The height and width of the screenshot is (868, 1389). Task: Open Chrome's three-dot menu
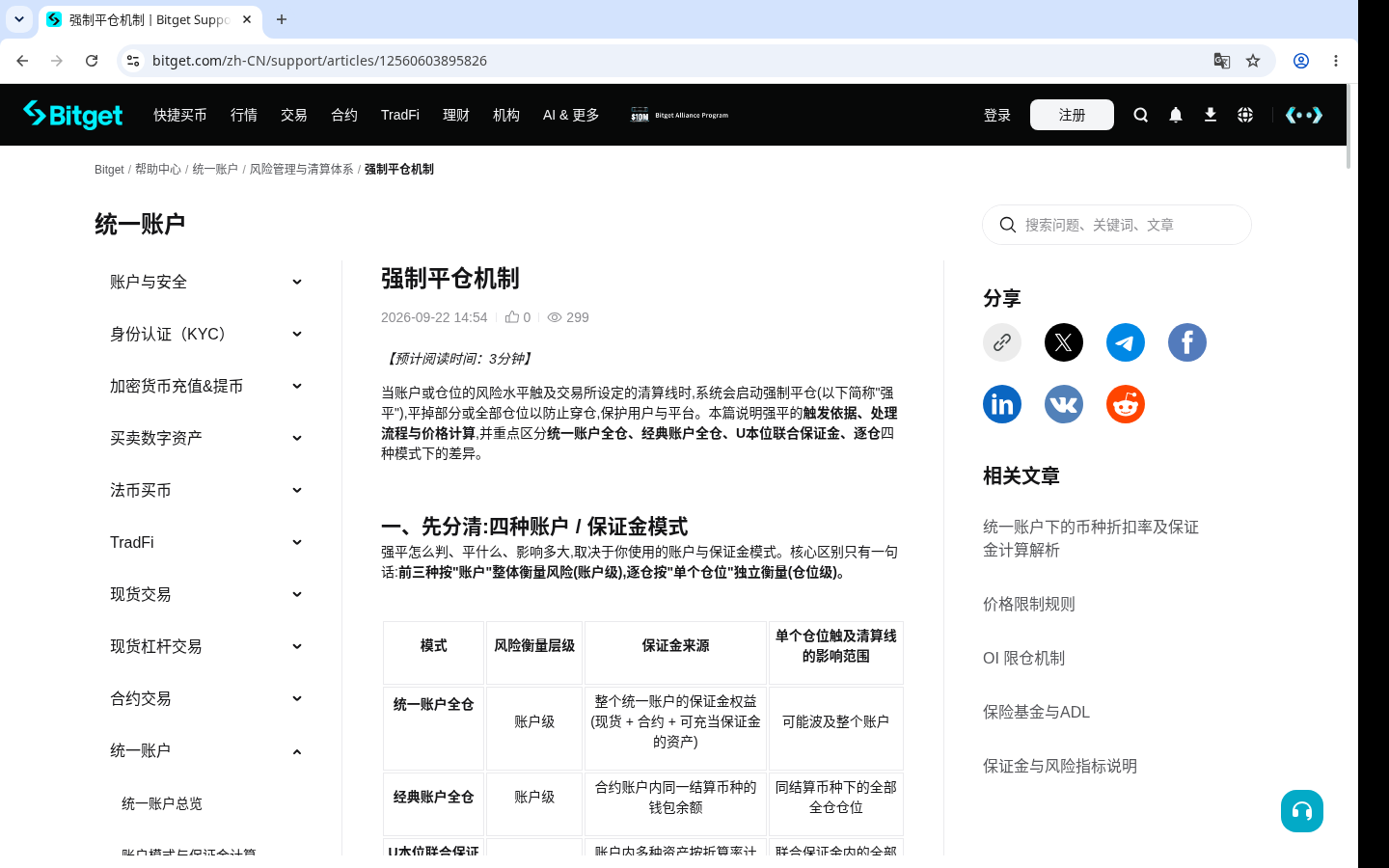(x=1336, y=61)
